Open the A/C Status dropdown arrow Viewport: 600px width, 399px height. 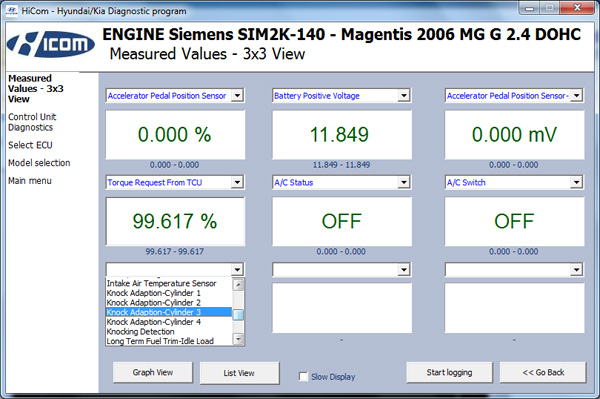404,182
